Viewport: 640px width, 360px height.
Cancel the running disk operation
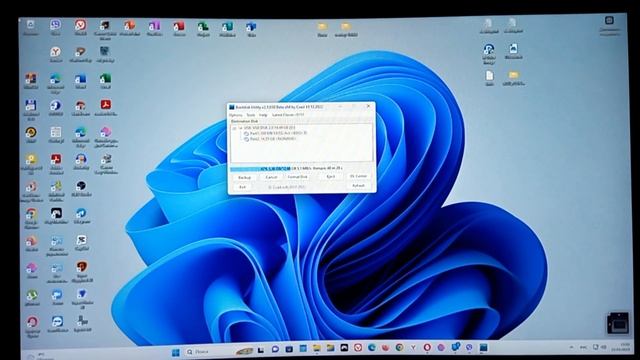click(x=271, y=178)
